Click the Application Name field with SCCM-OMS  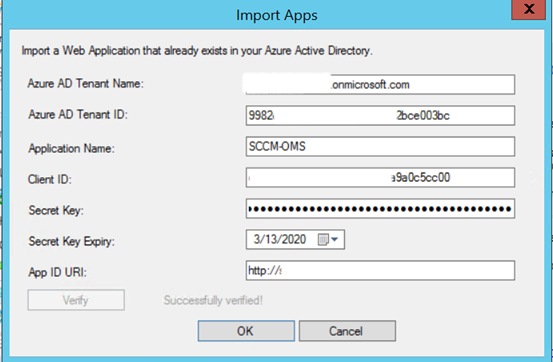380,146
